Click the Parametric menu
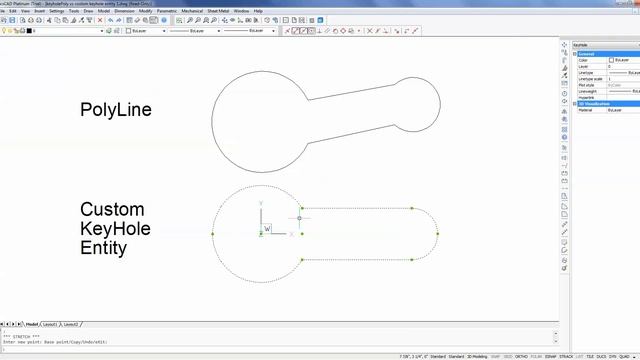 tap(167, 11)
